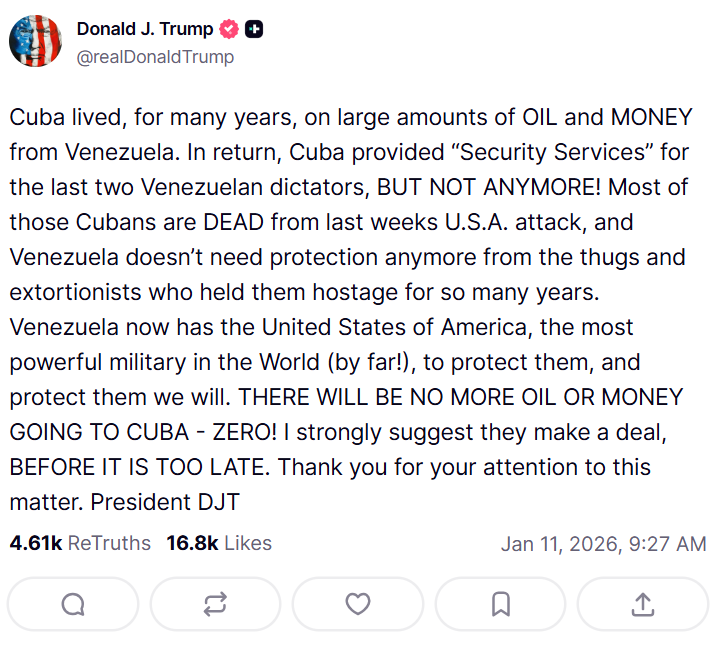Open the flag-themed profile avatar
Screen dimensions: 722x660
point(36,43)
